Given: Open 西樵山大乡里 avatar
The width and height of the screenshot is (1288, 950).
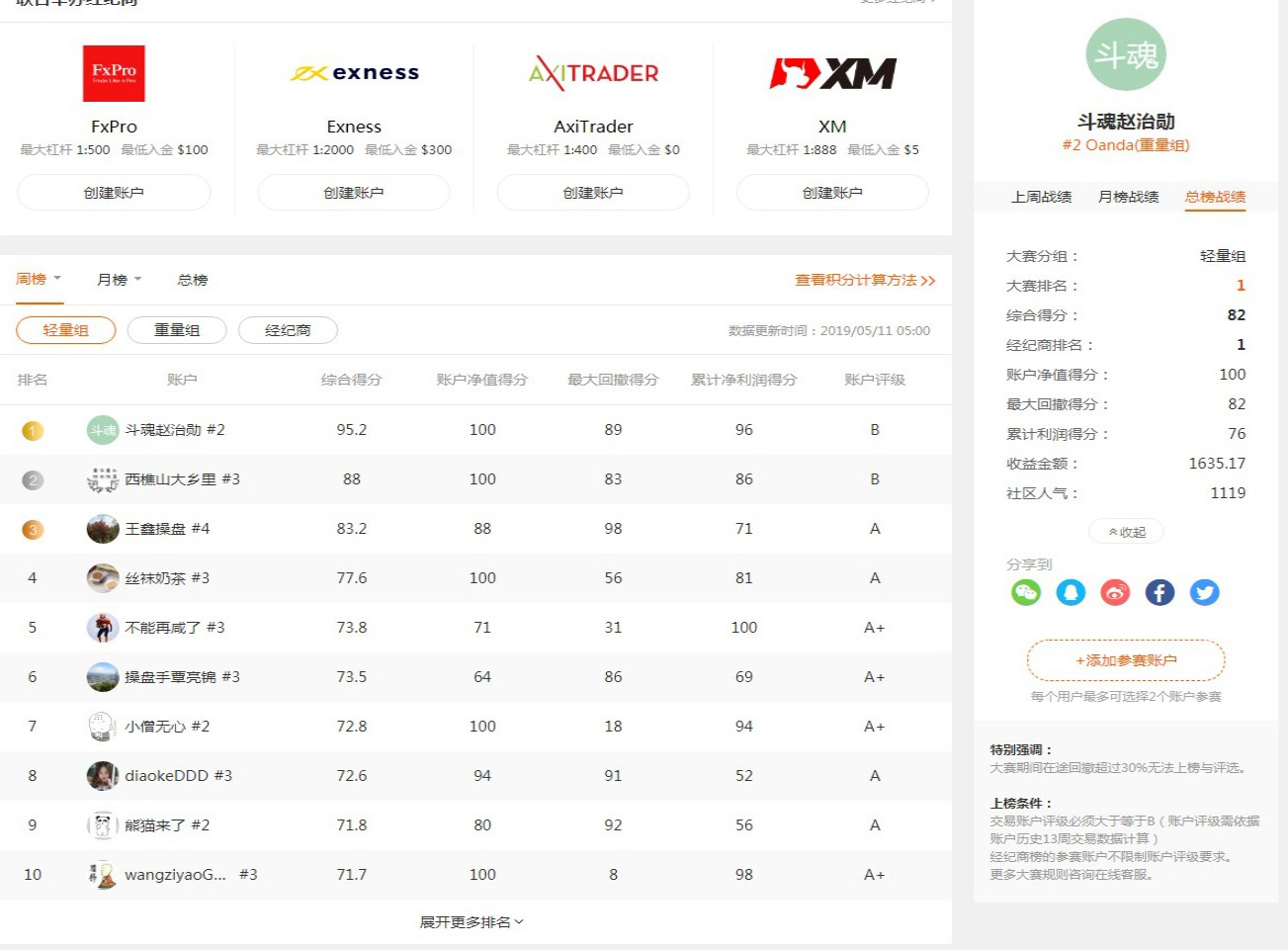Looking at the screenshot, I should click(x=103, y=479).
